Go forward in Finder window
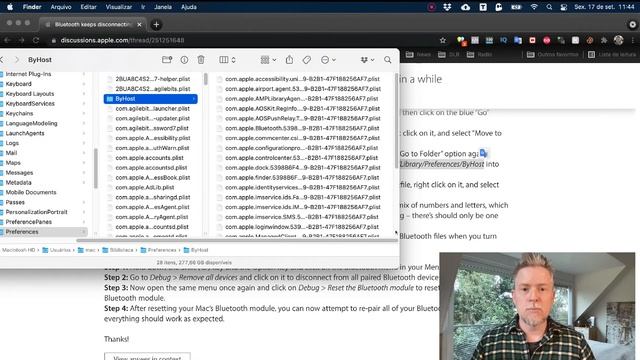 click(17, 60)
